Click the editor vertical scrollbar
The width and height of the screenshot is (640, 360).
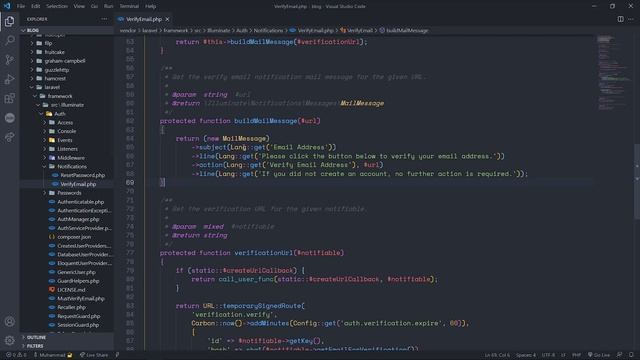coord(637,182)
